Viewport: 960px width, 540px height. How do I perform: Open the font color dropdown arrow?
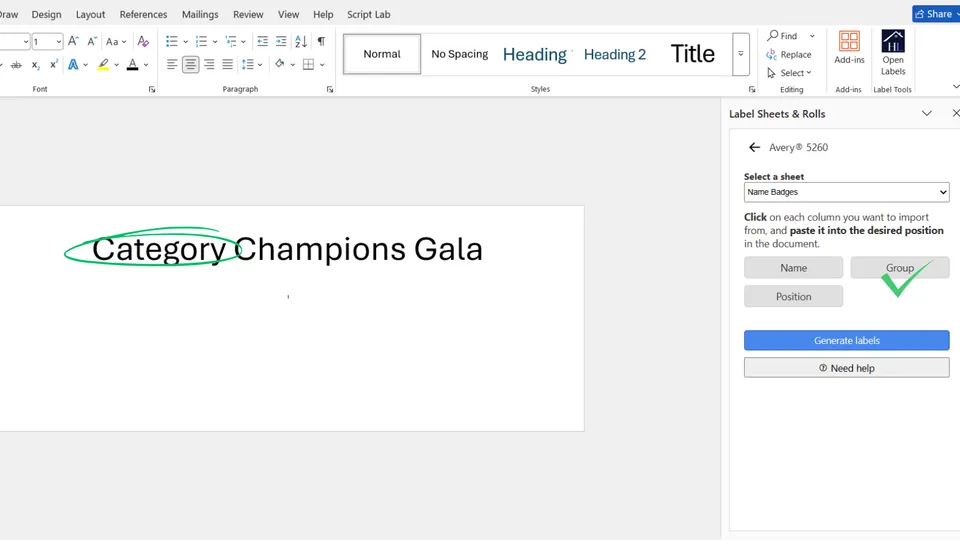tap(146, 64)
